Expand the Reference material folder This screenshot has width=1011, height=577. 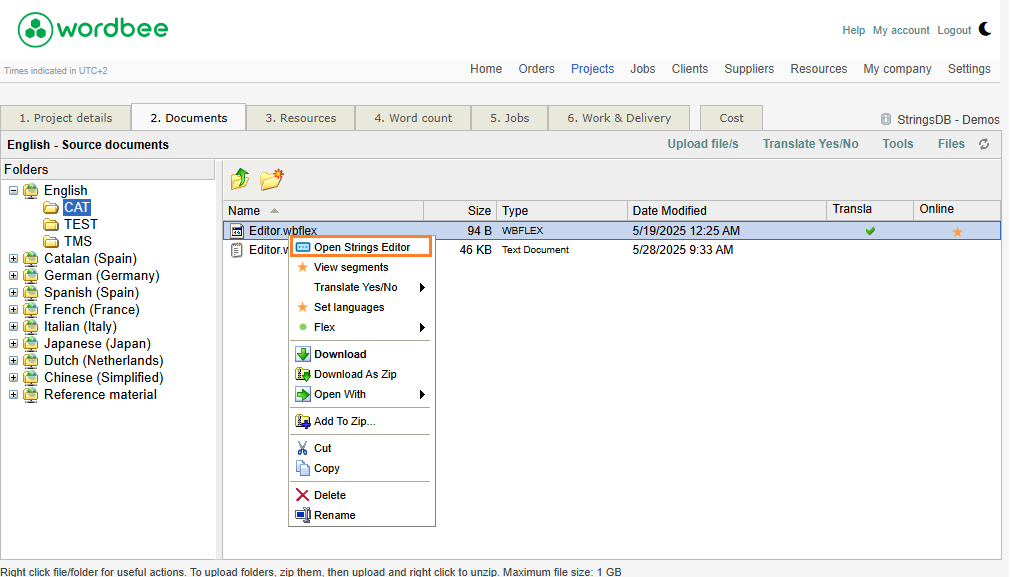click(x=14, y=395)
